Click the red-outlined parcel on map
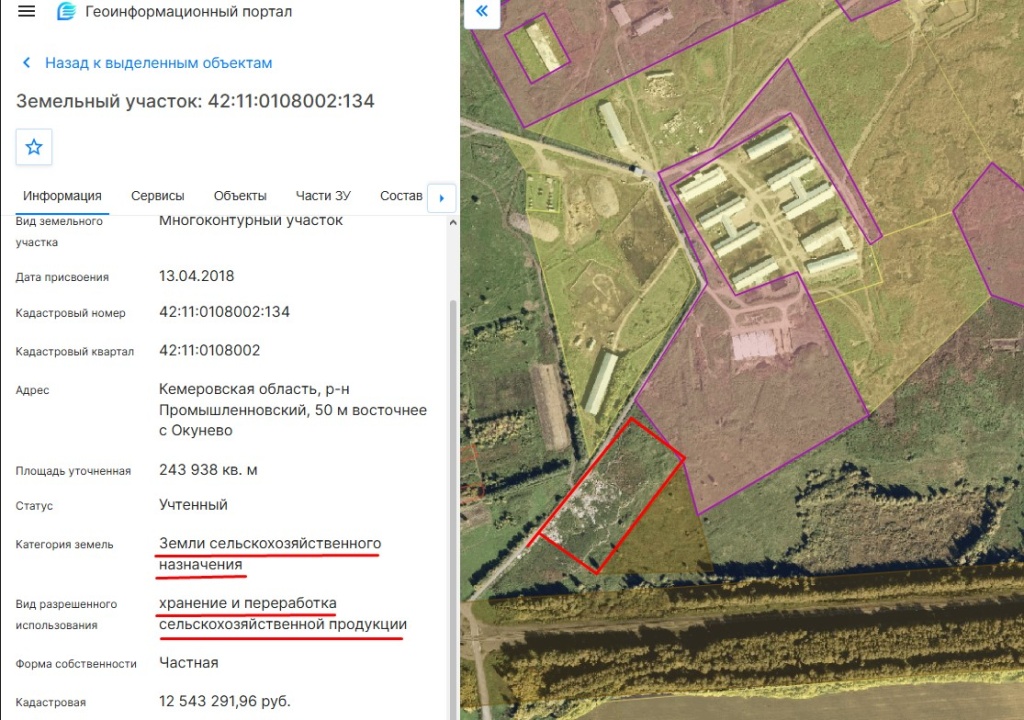Viewport: 1024px width, 720px height. pyautogui.click(x=607, y=497)
